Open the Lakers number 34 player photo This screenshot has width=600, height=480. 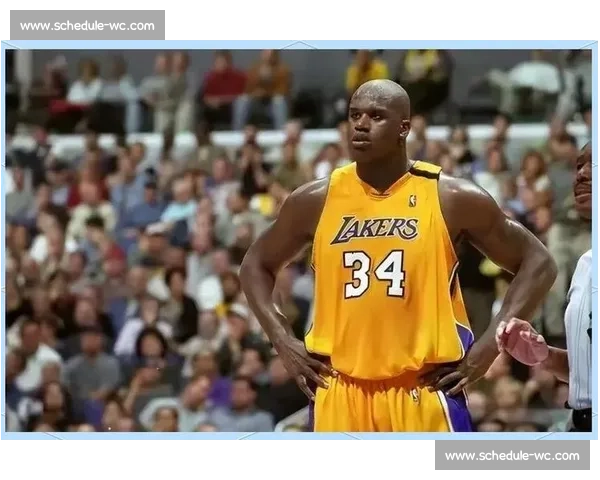(x=299, y=240)
